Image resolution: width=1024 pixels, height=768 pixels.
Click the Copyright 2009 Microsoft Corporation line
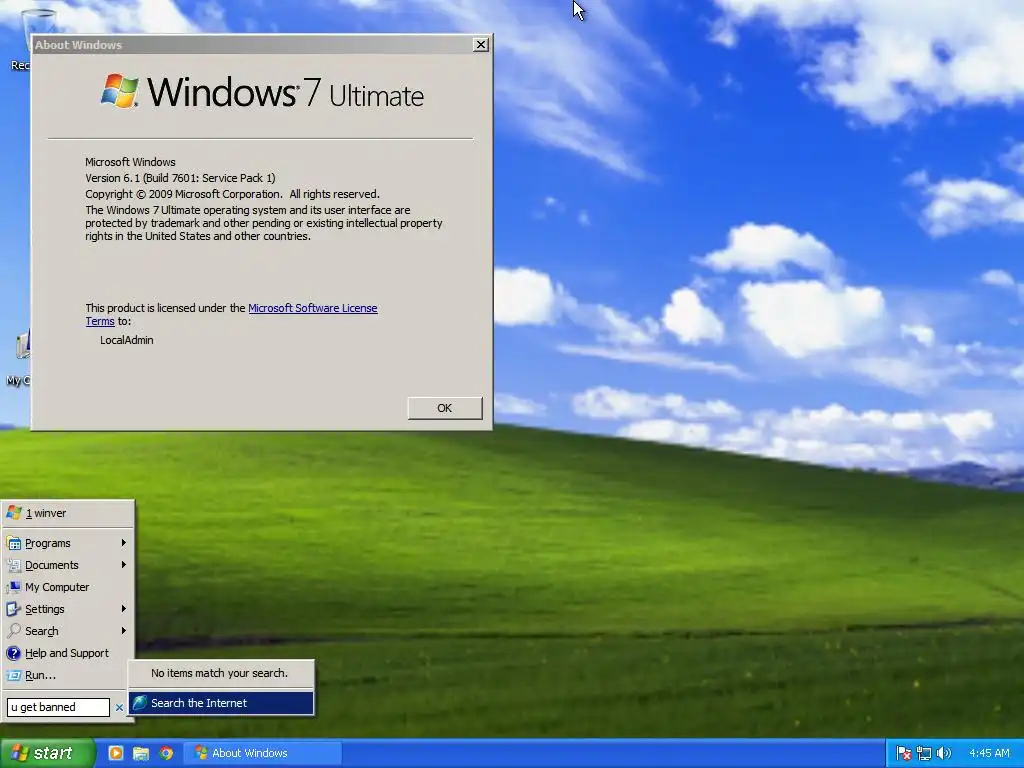pos(232,194)
